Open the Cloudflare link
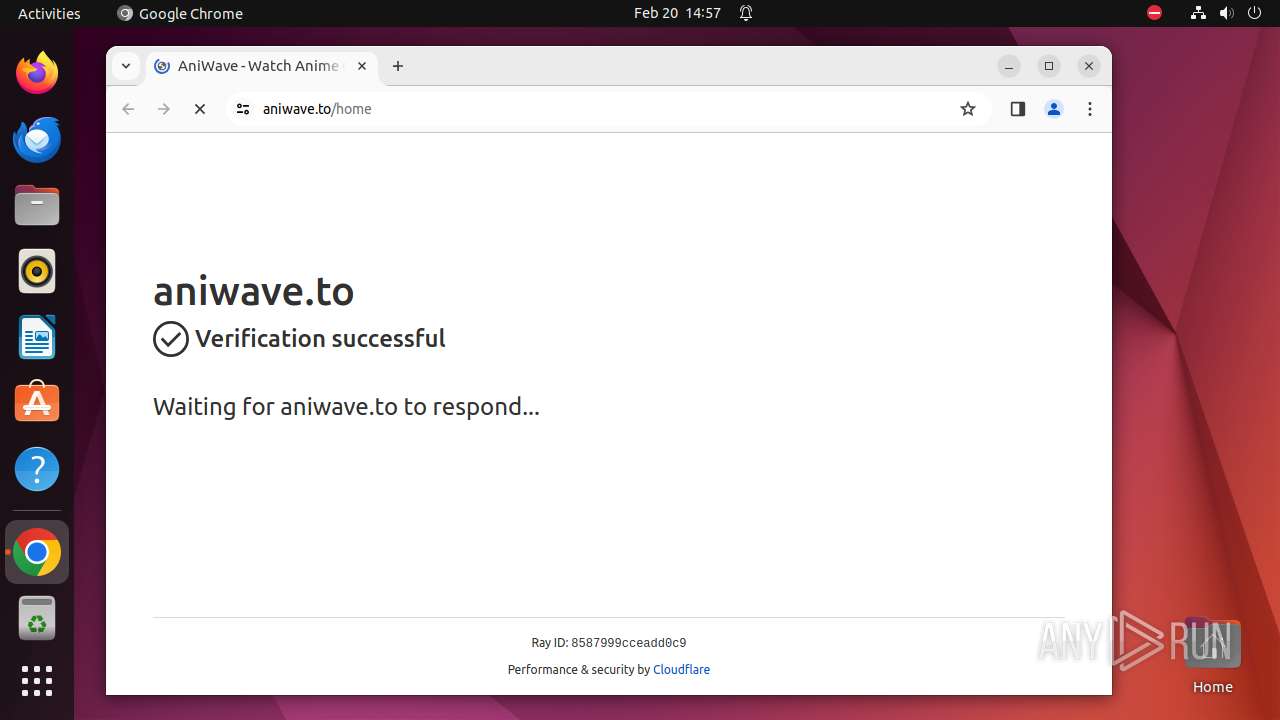Image resolution: width=1280 pixels, height=720 pixels. [681, 670]
